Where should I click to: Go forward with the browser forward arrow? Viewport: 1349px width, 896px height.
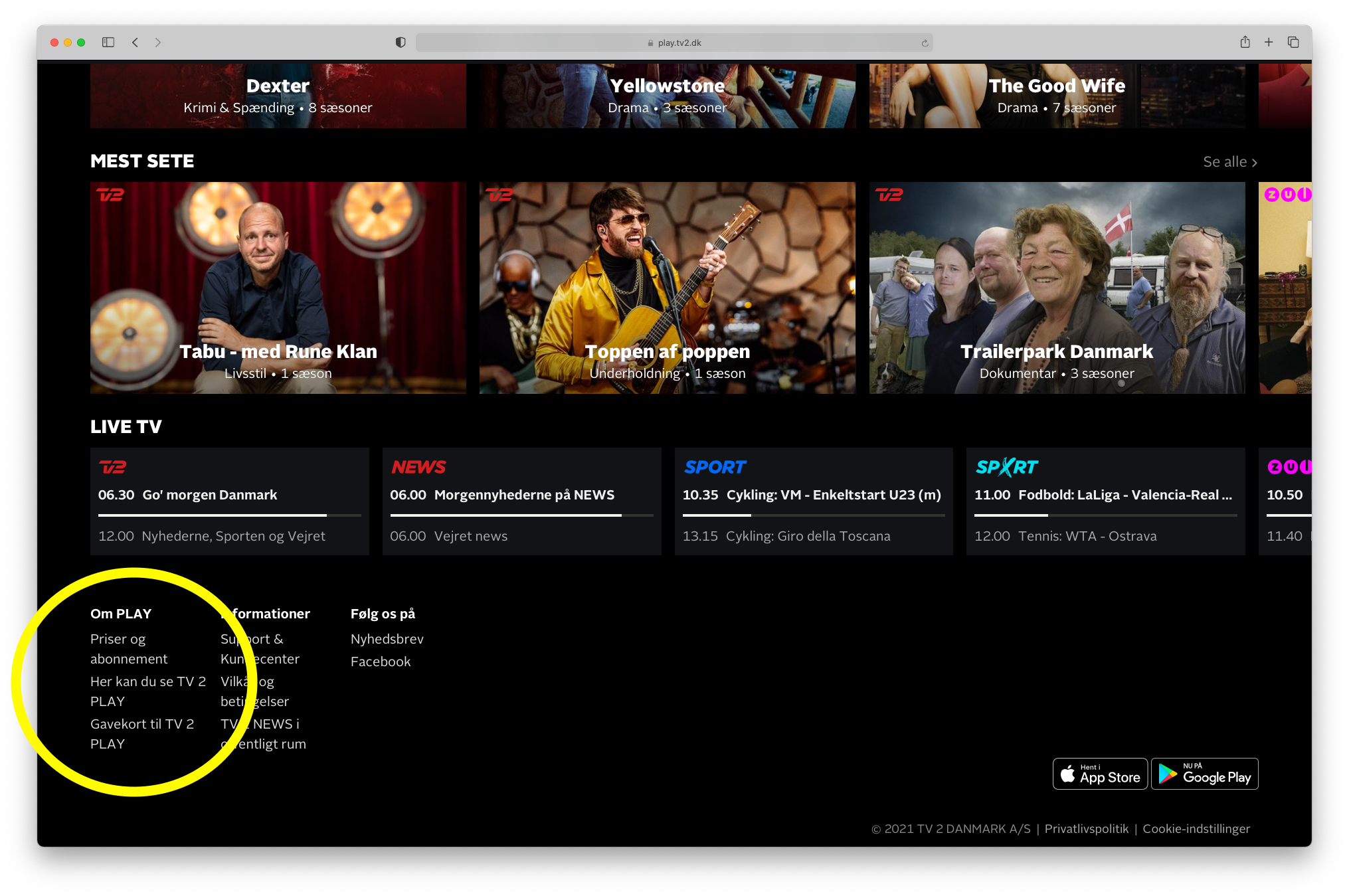click(157, 43)
